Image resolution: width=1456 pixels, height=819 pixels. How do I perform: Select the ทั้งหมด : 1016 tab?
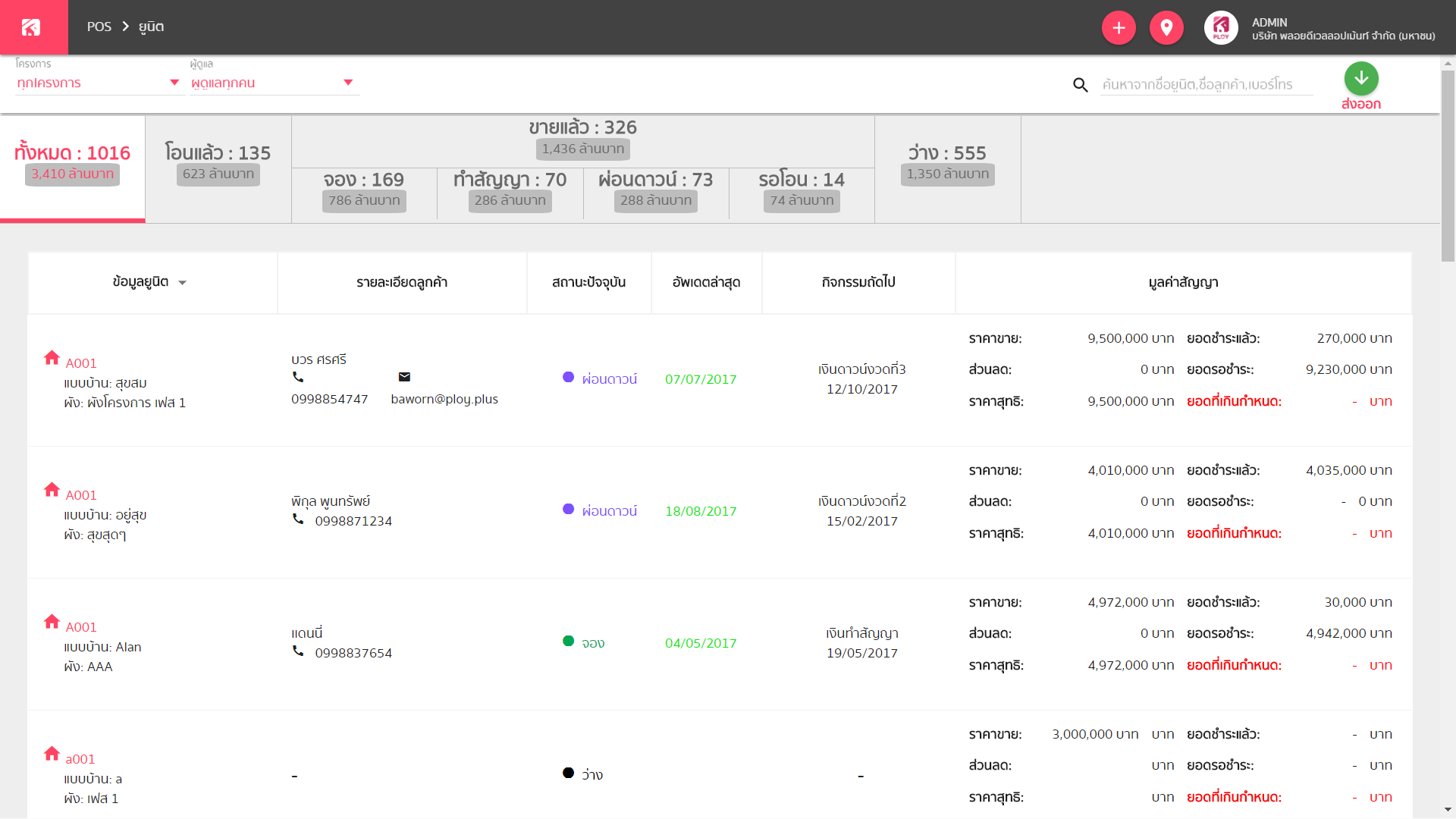73,168
